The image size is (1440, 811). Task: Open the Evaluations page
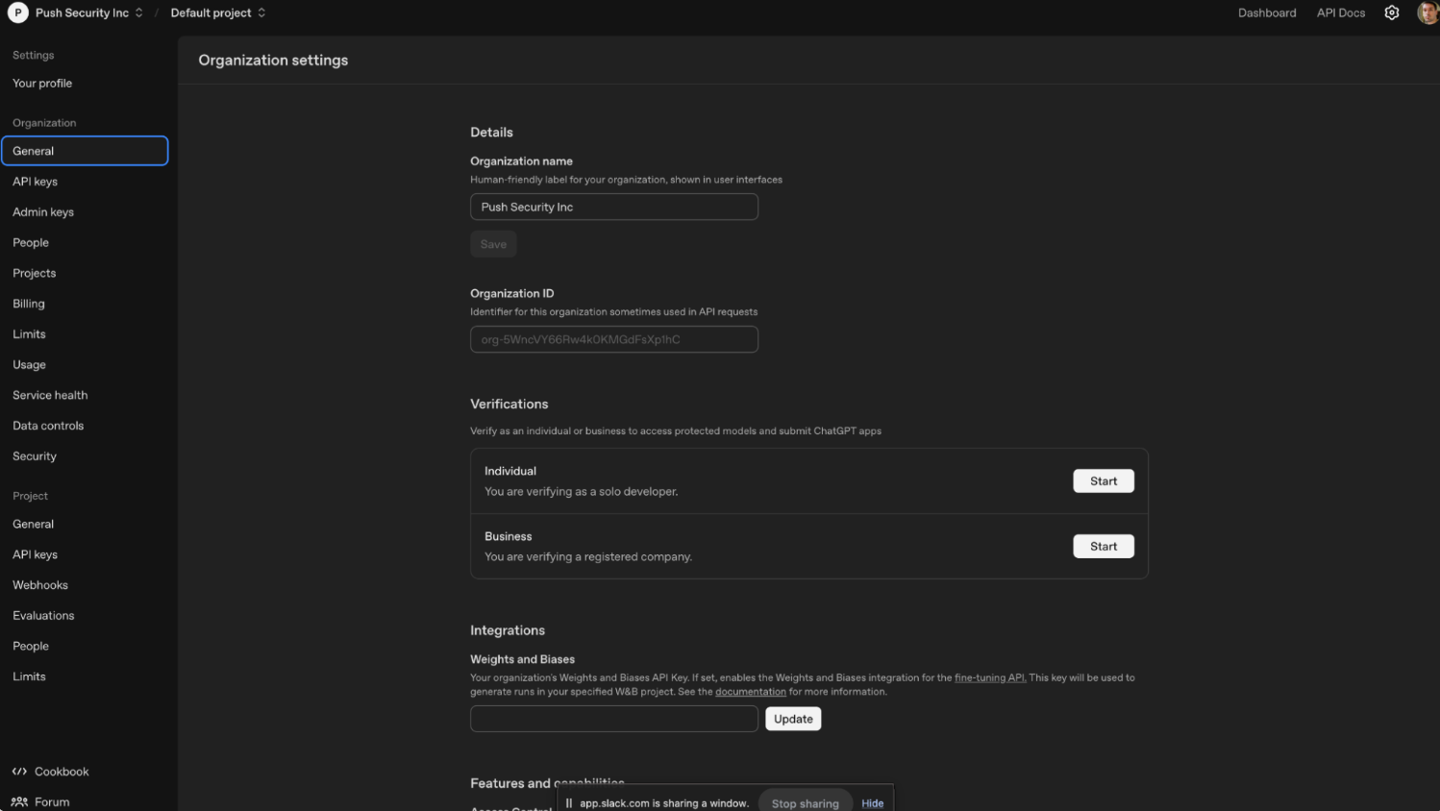pyautogui.click(x=44, y=616)
